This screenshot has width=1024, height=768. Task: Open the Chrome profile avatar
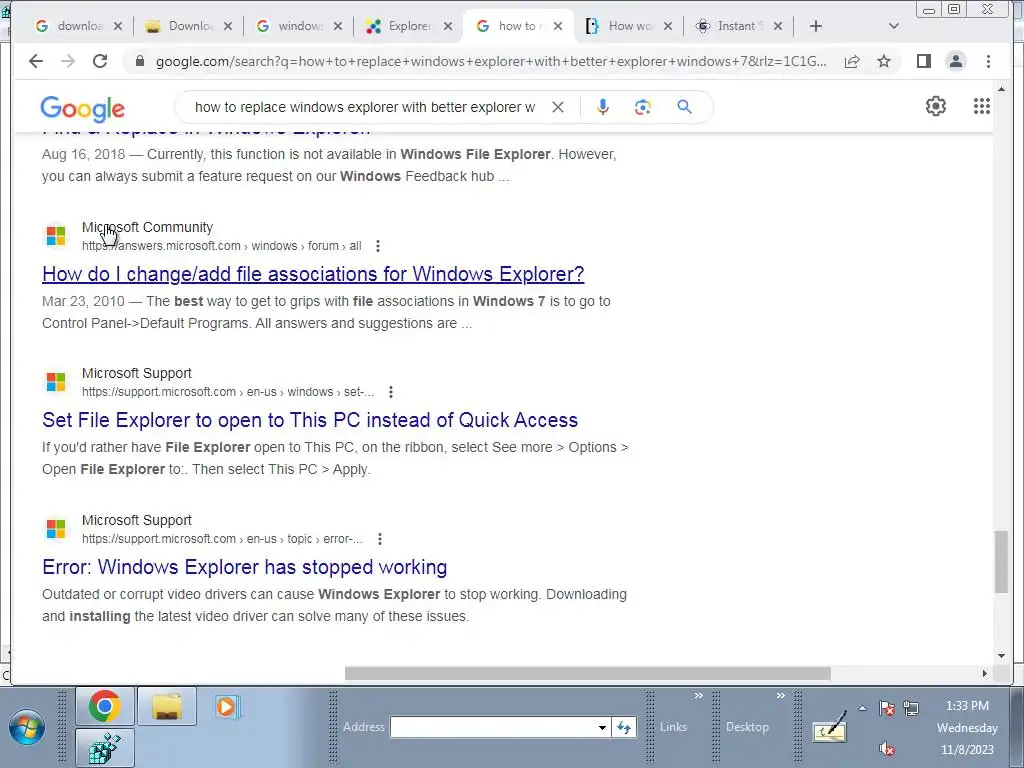point(955,61)
